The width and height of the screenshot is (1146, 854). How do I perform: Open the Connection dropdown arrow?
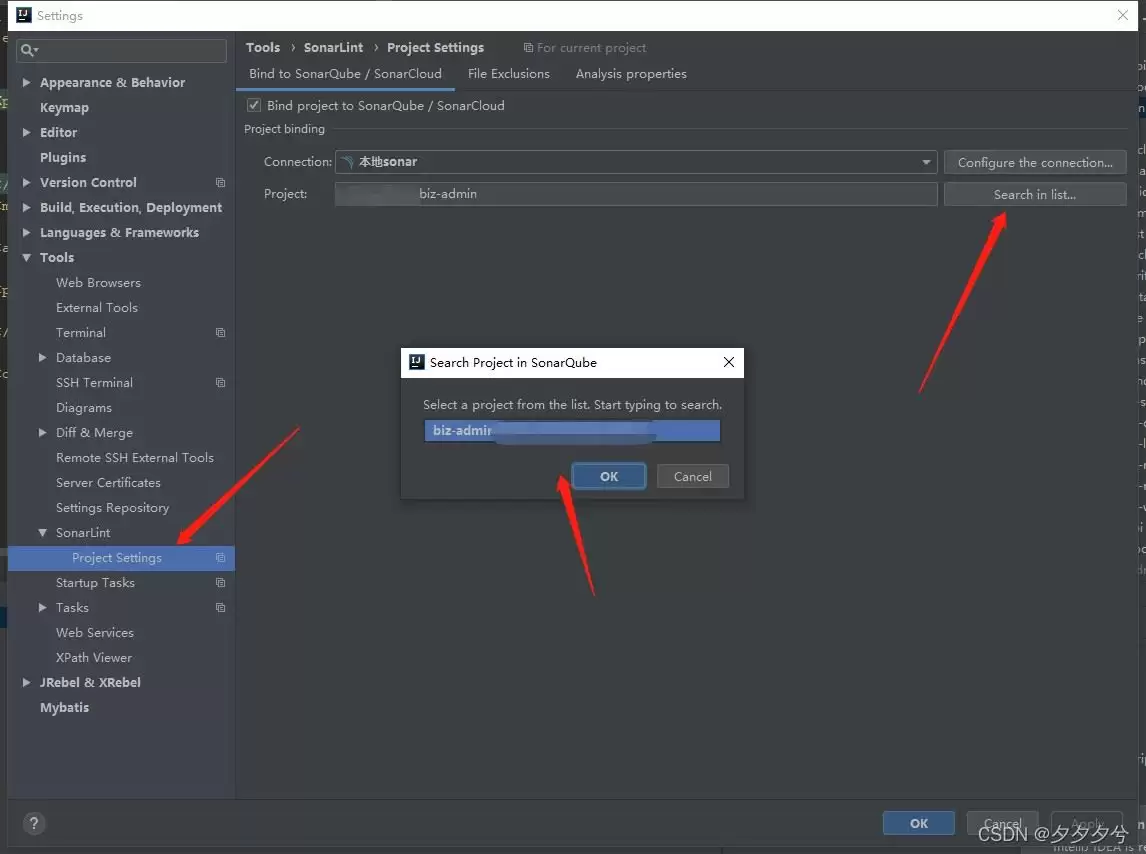pyautogui.click(x=926, y=162)
